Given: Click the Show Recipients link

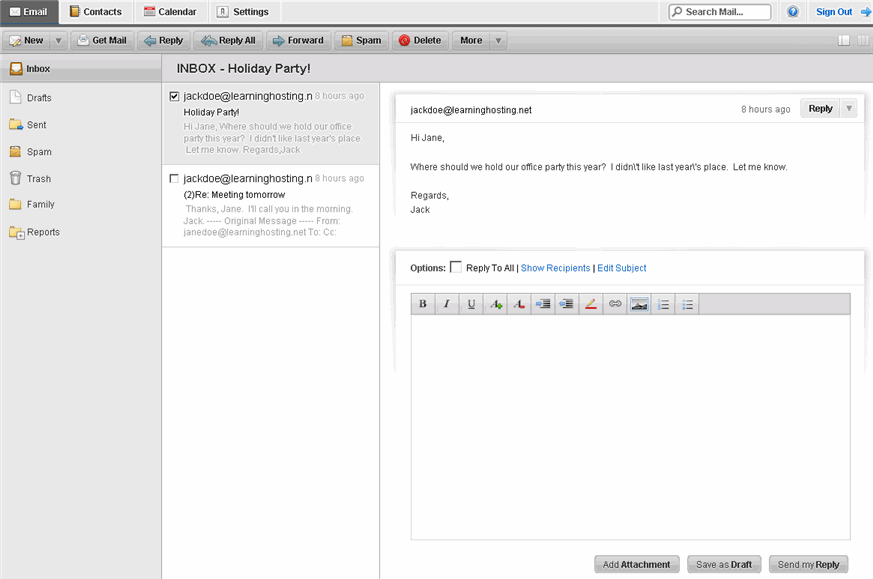Looking at the screenshot, I should click(x=555, y=268).
